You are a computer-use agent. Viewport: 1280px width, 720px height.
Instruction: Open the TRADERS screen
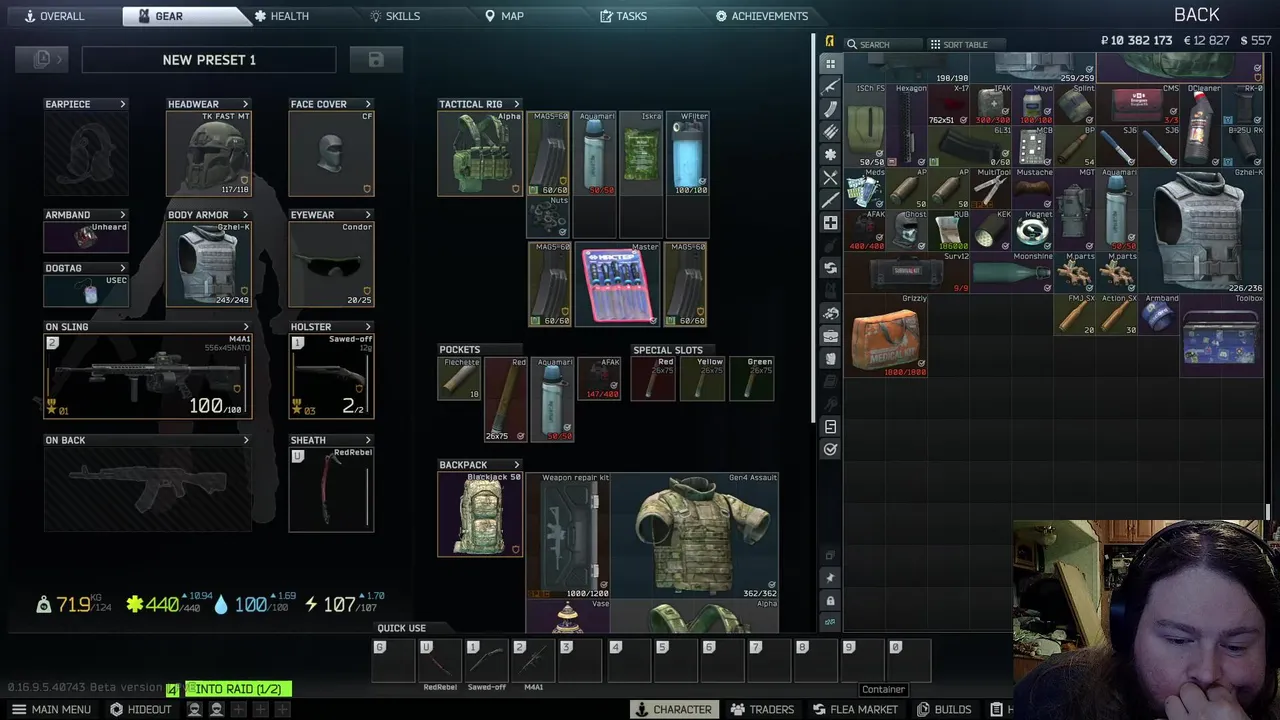(x=762, y=709)
